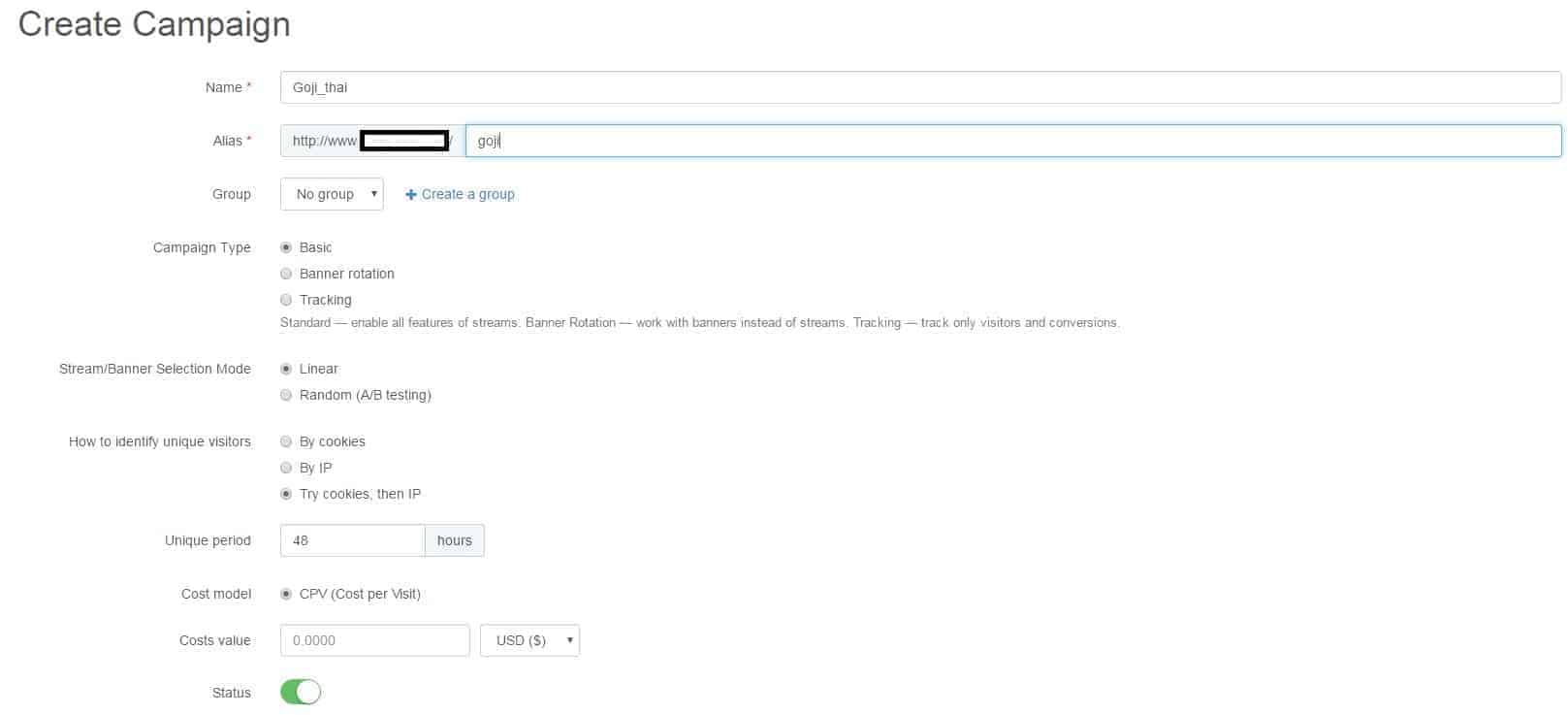This screenshot has height=715, width=1568.
Task: Choose Random (A/B testing) selection mode
Action: point(286,395)
